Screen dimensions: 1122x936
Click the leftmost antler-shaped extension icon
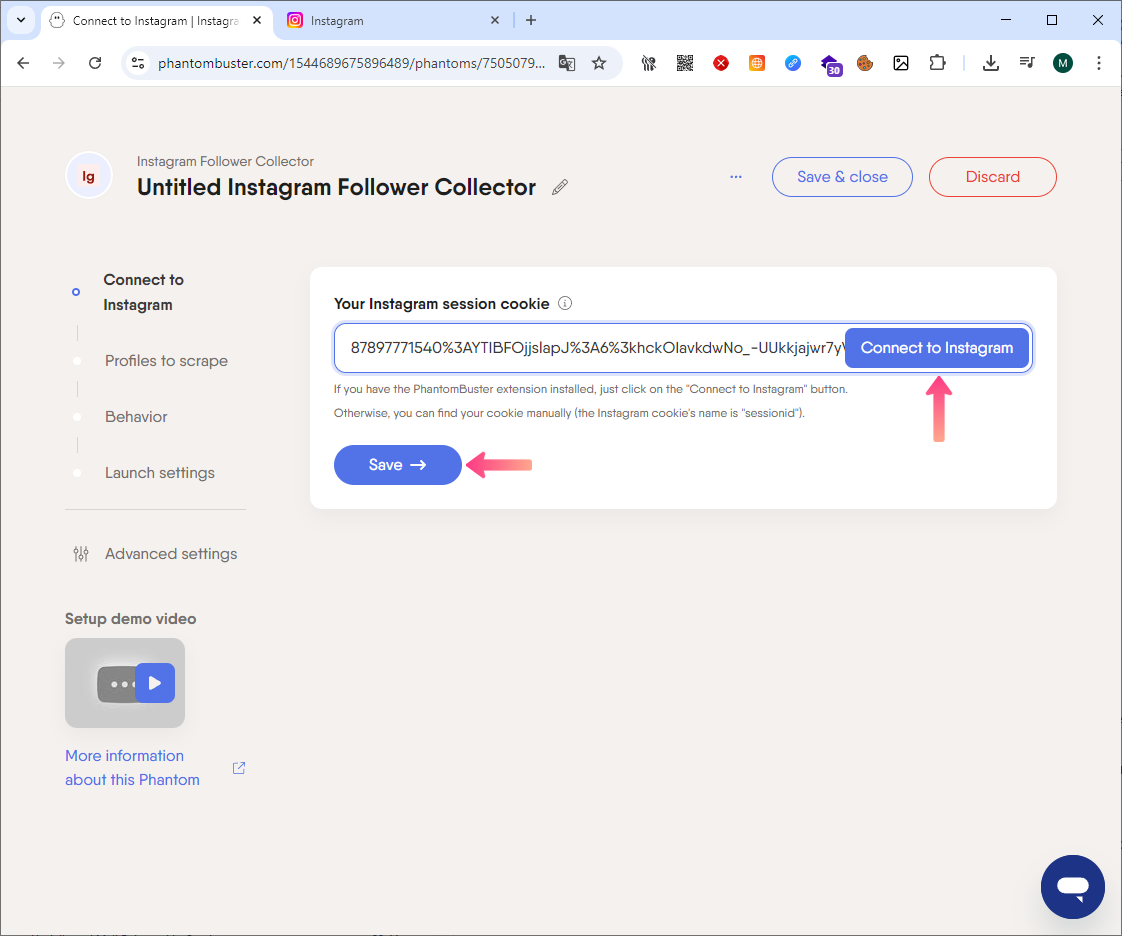[x=649, y=63]
